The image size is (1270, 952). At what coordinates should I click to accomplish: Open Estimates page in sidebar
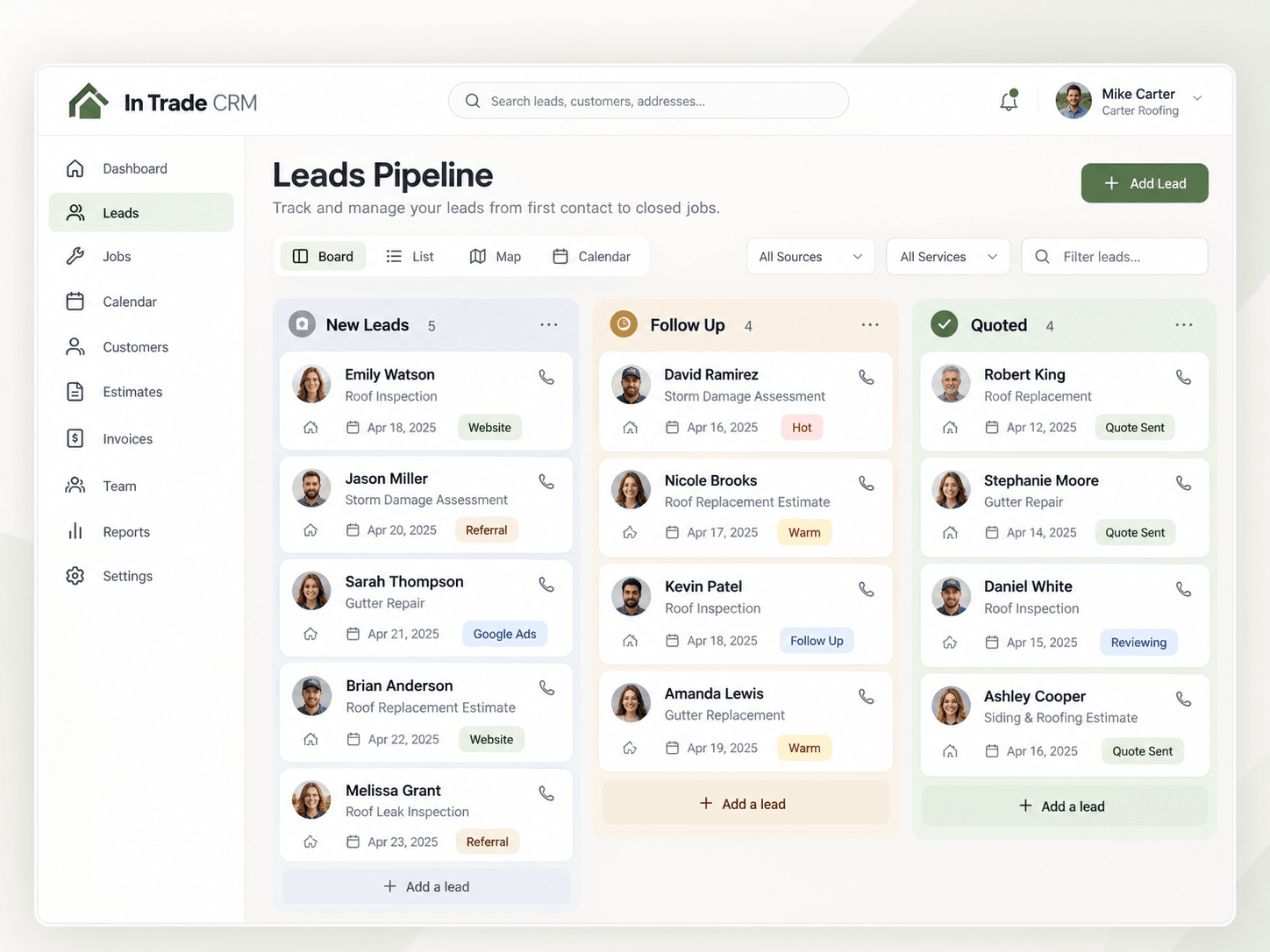click(x=141, y=392)
